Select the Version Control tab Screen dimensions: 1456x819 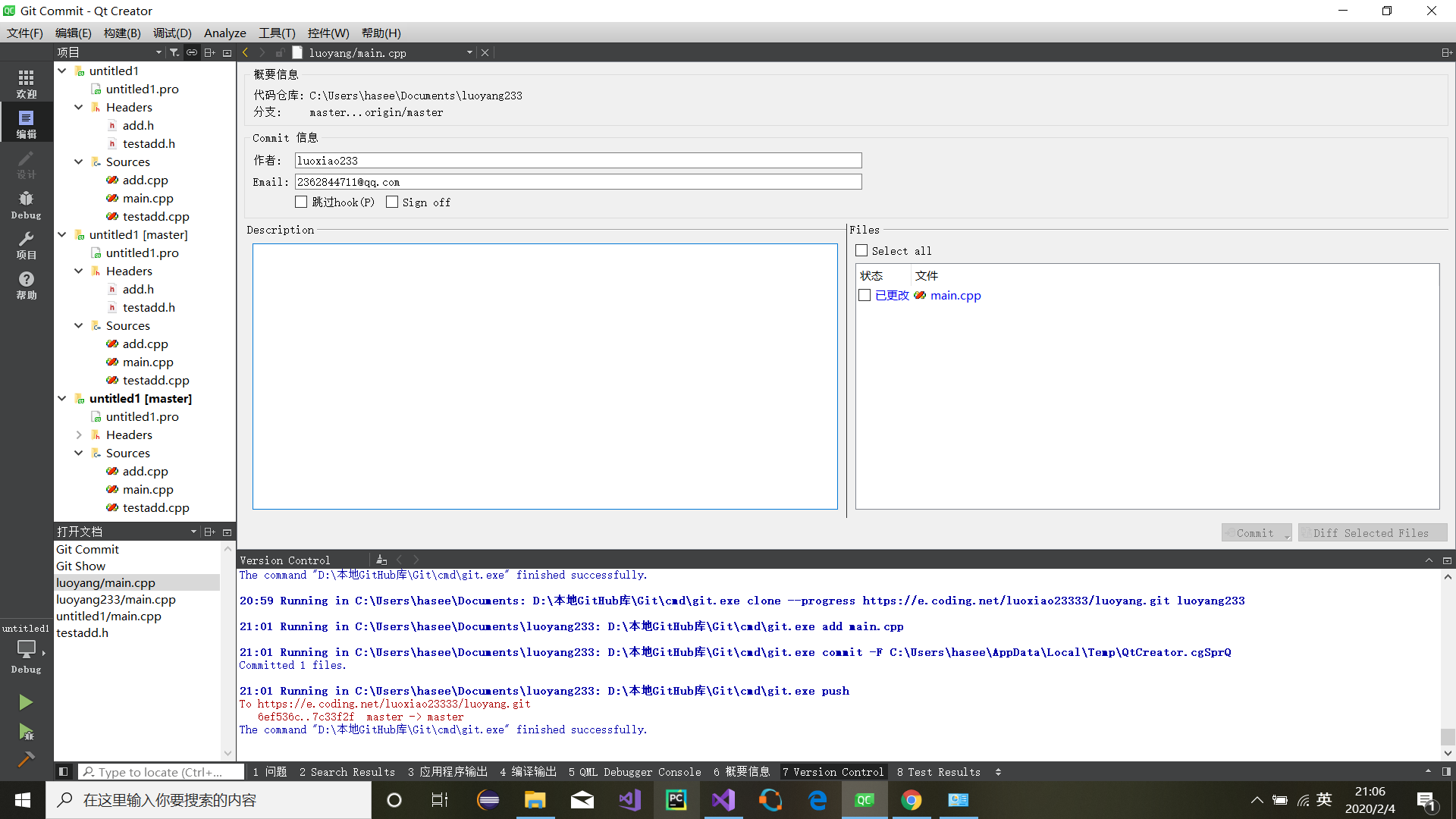[x=832, y=771]
